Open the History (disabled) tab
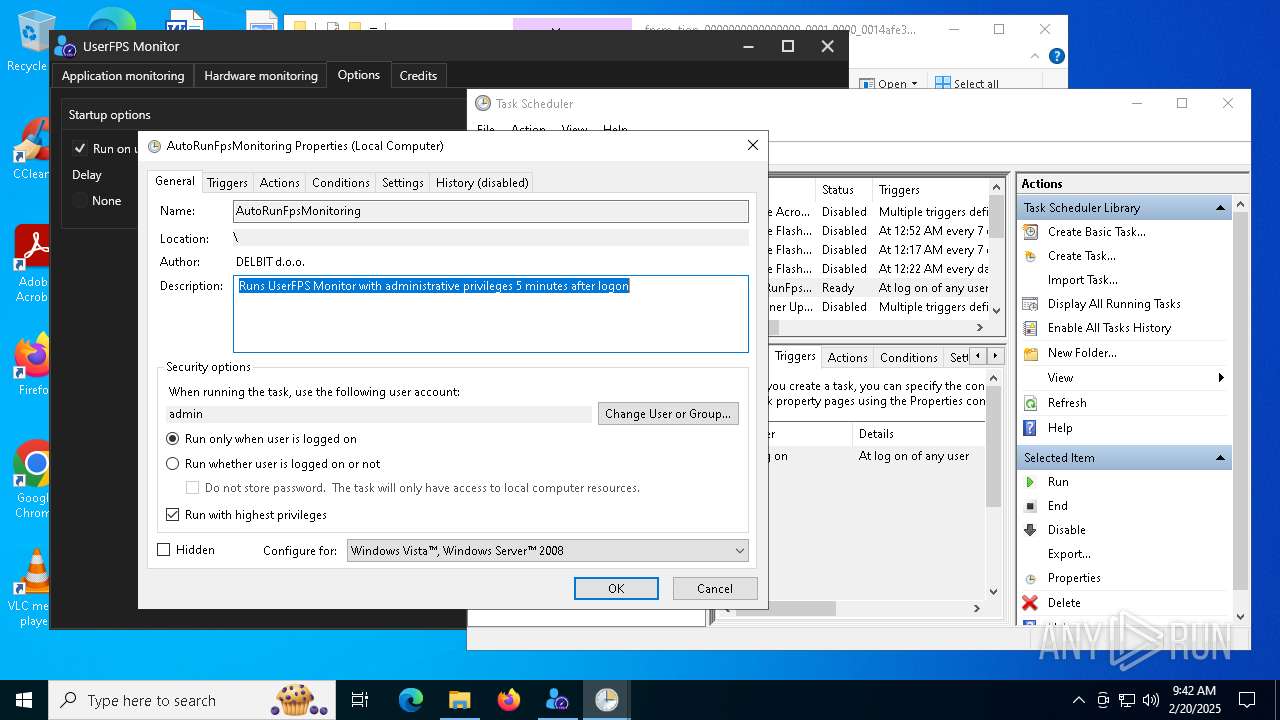The height and width of the screenshot is (720, 1280). coord(482,183)
